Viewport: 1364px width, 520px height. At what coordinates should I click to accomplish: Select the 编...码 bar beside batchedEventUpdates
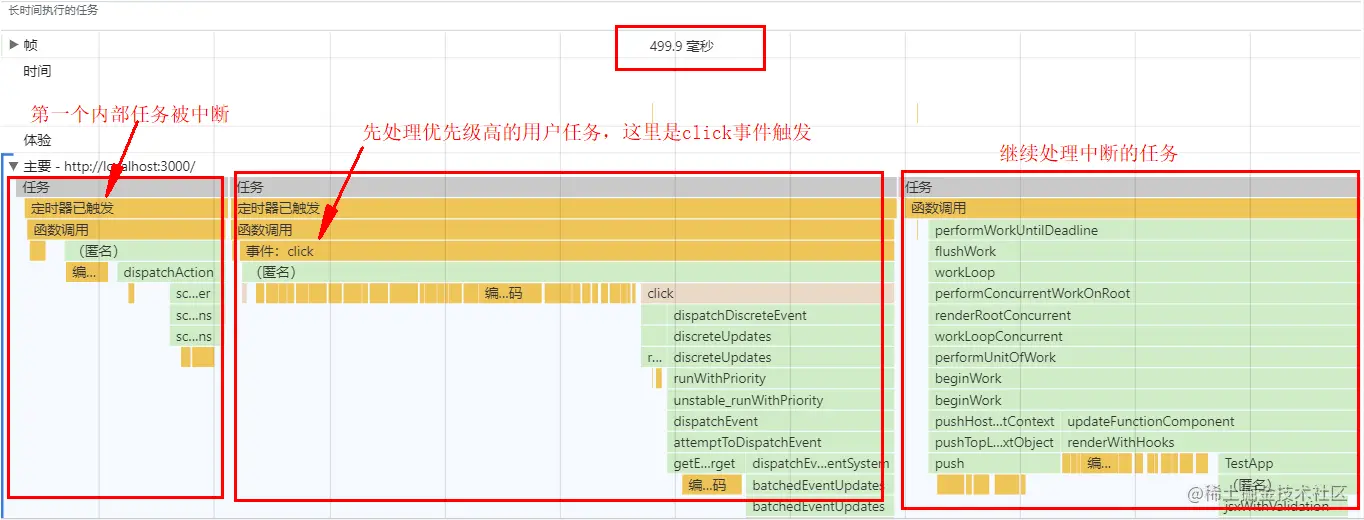point(712,485)
